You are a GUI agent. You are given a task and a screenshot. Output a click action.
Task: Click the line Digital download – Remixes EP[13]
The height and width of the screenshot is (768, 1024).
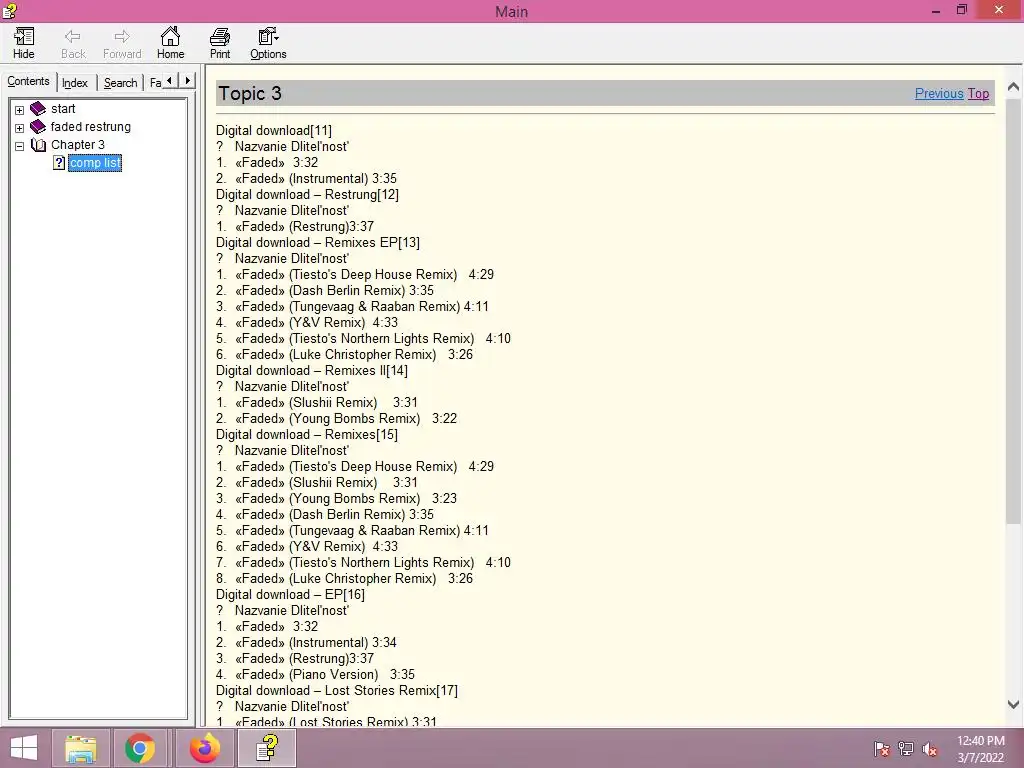tap(318, 242)
